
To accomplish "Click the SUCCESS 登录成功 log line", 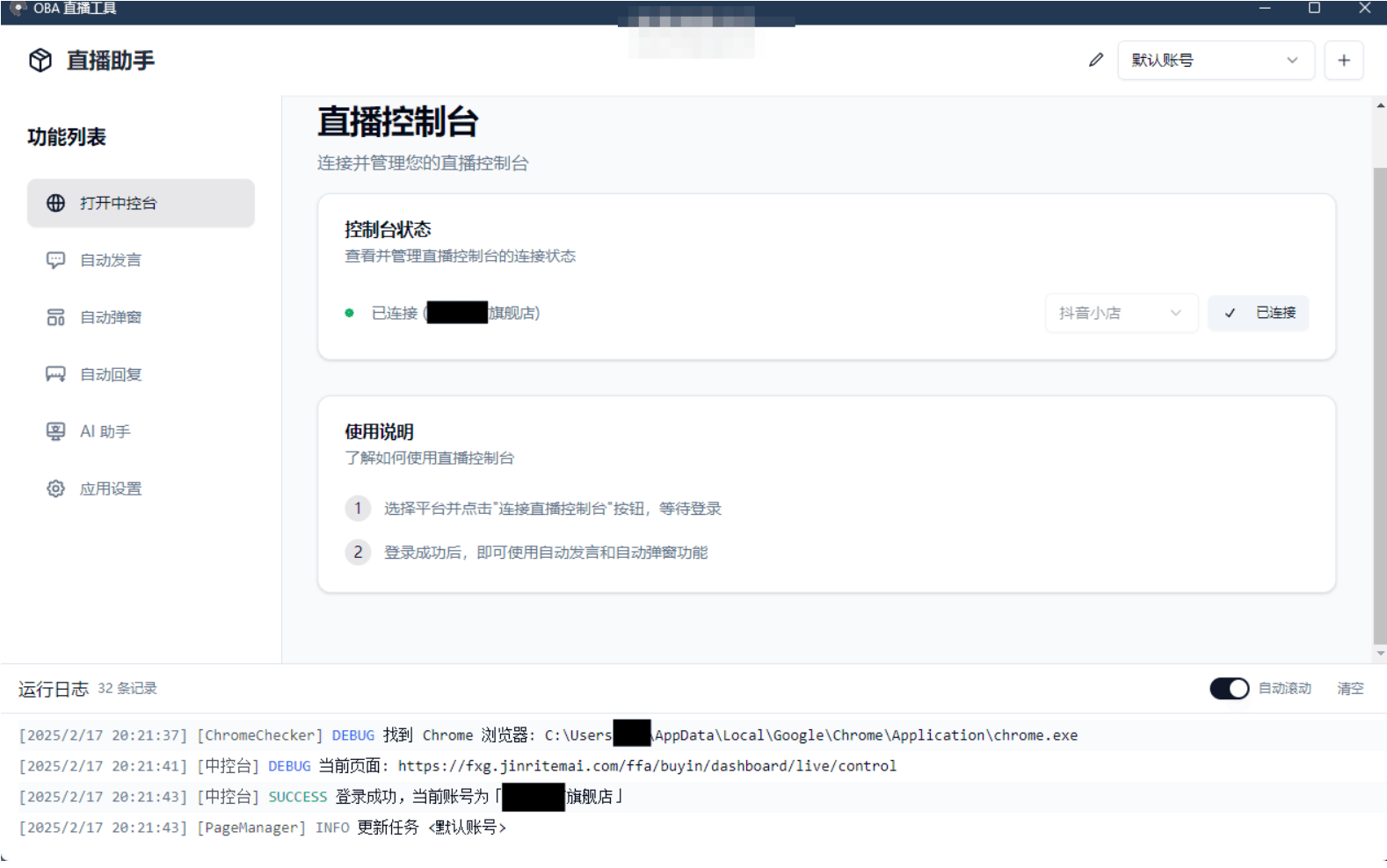I will tap(322, 797).
